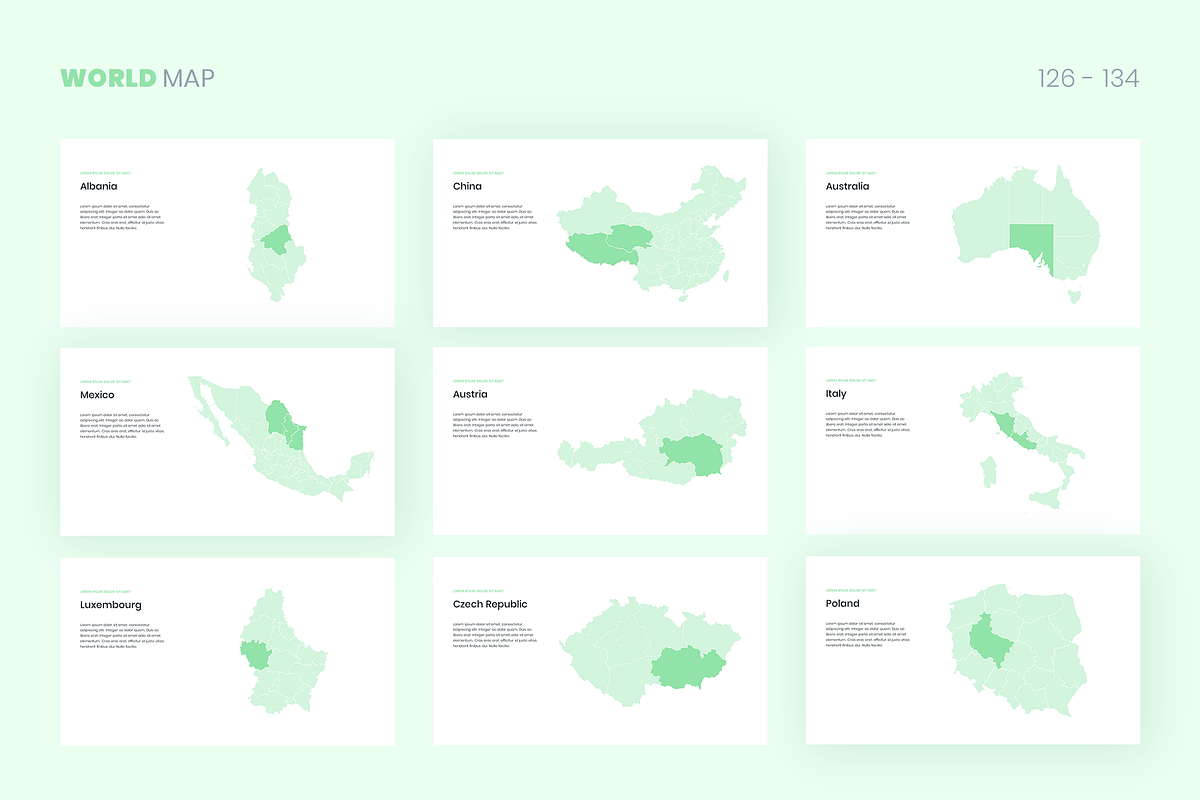
Task: Select the small green caption above "Poland"
Action: pos(851,590)
